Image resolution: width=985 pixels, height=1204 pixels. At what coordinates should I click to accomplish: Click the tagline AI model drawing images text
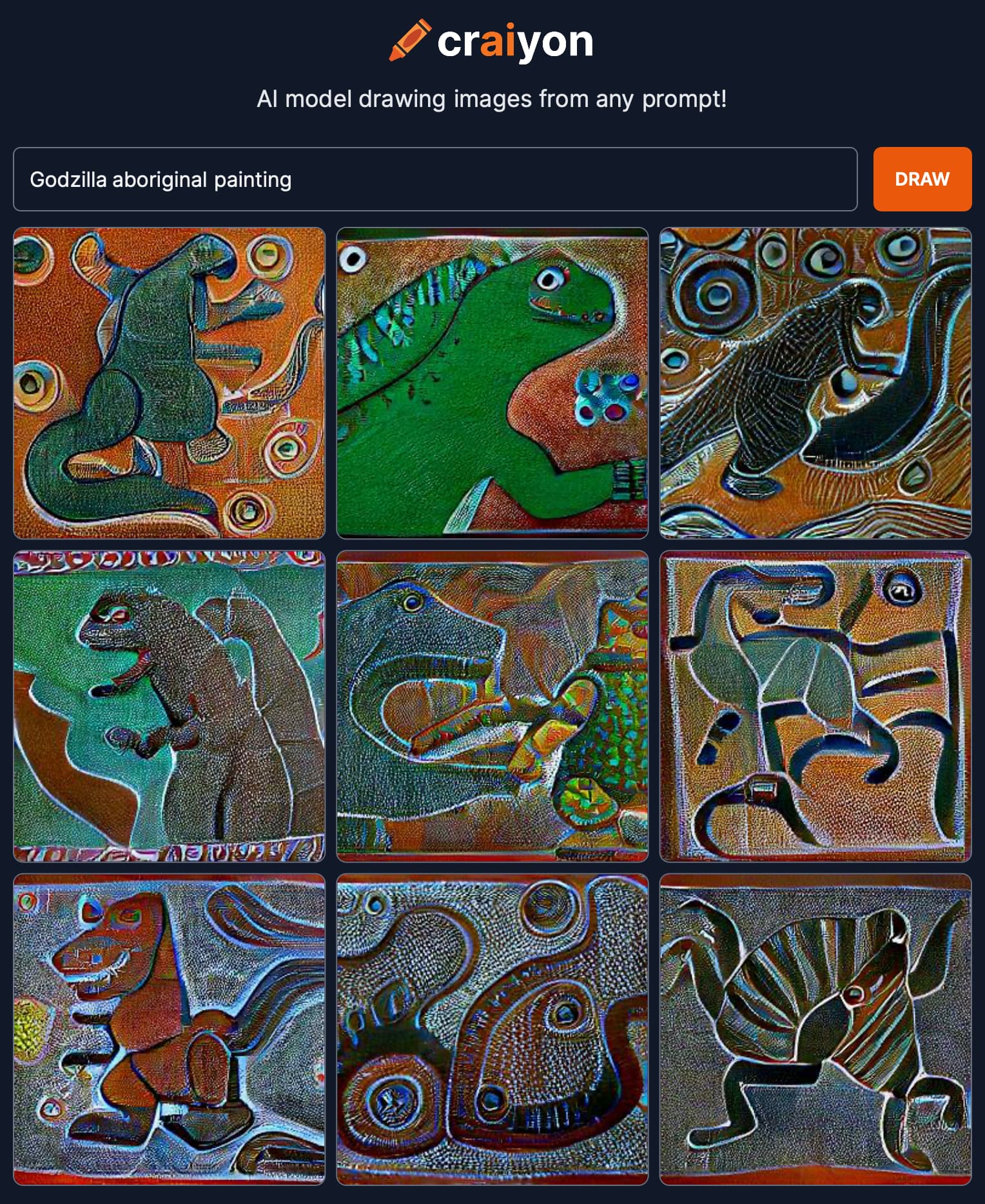(491, 99)
